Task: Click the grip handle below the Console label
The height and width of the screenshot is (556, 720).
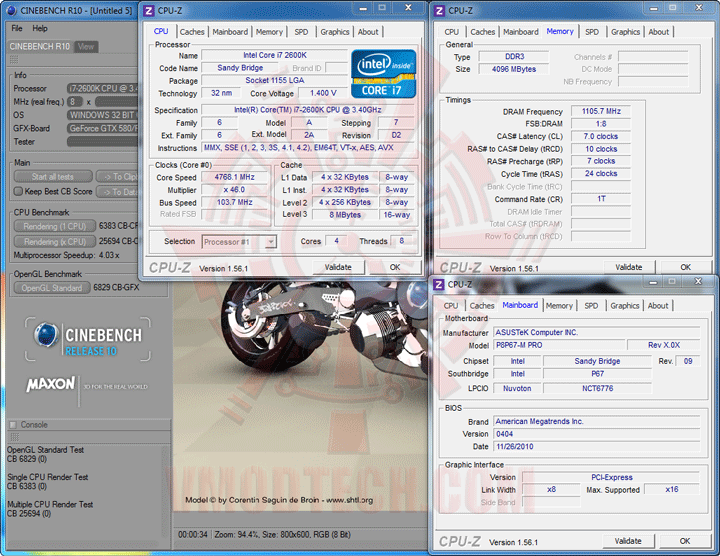Action: tap(14, 436)
